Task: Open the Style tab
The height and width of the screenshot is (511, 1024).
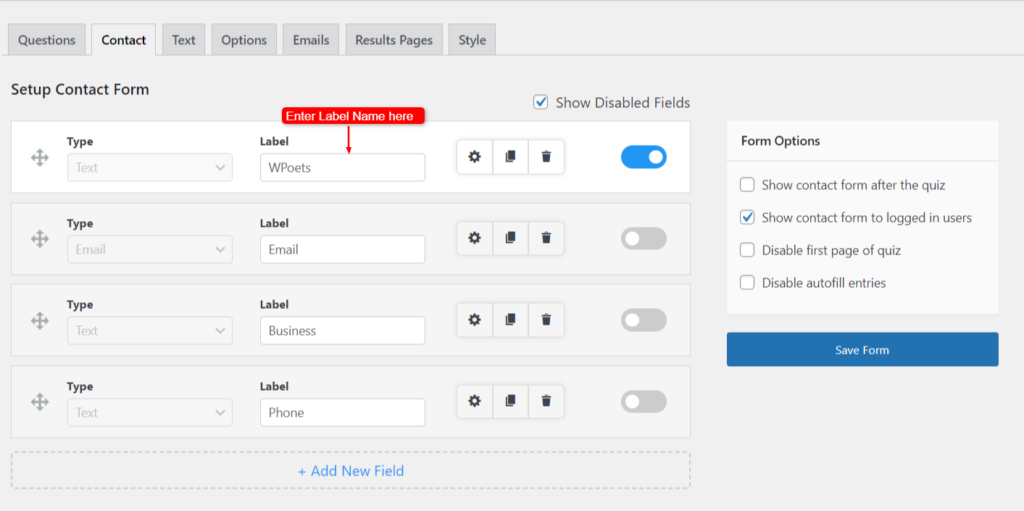Action: [x=472, y=40]
